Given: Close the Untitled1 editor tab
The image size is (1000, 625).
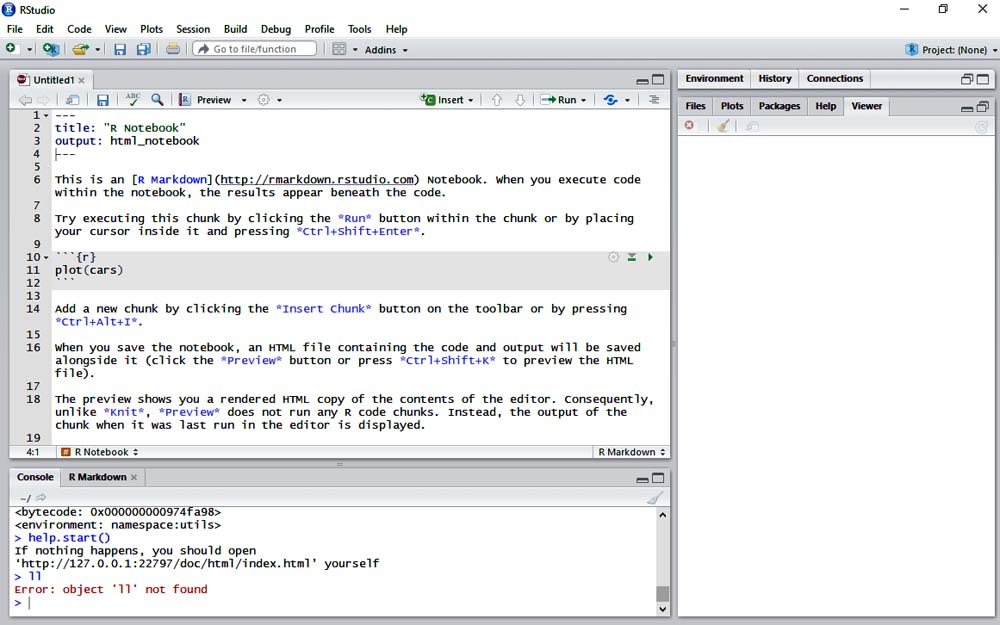Looking at the screenshot, I should pyautogui.click(x=82, y=80).
